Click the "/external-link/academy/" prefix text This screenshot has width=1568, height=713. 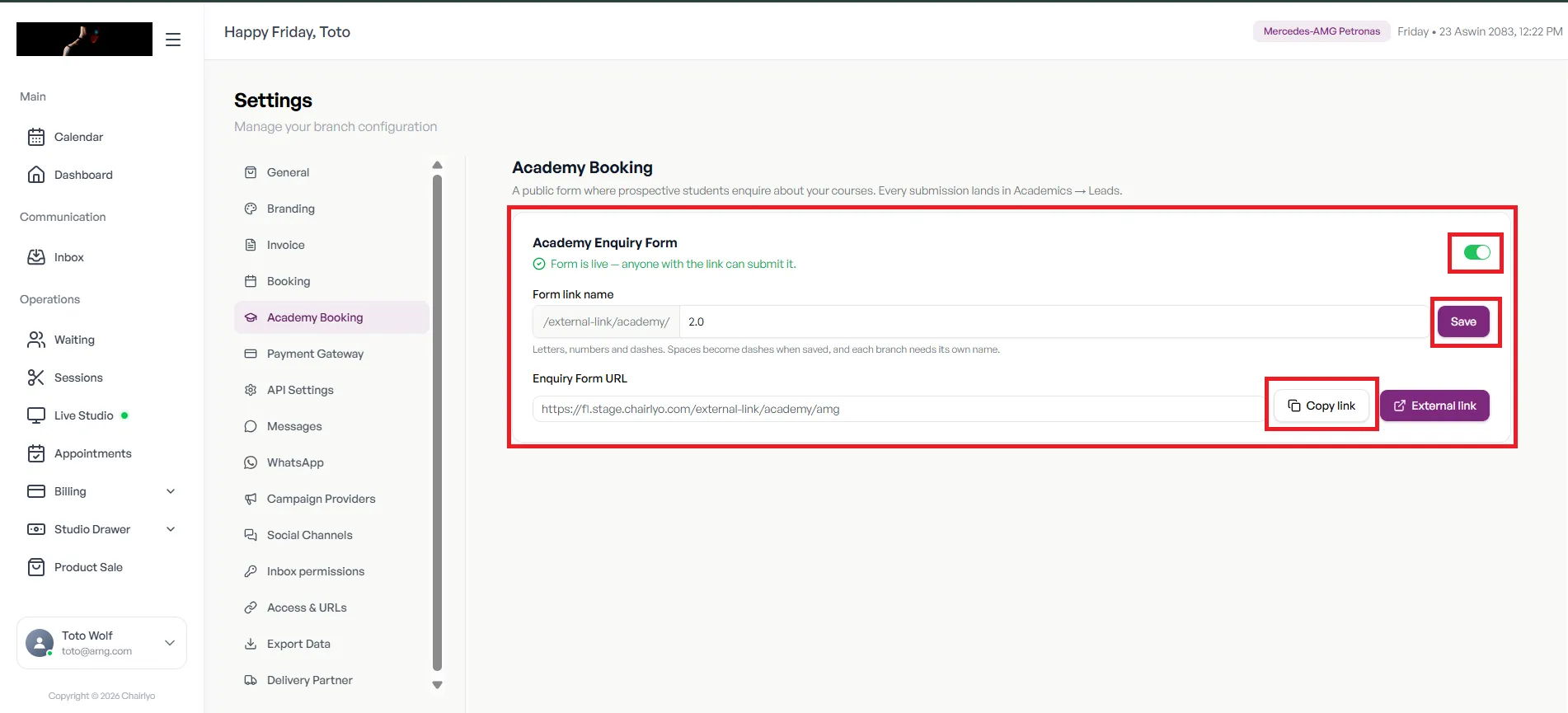607,321
